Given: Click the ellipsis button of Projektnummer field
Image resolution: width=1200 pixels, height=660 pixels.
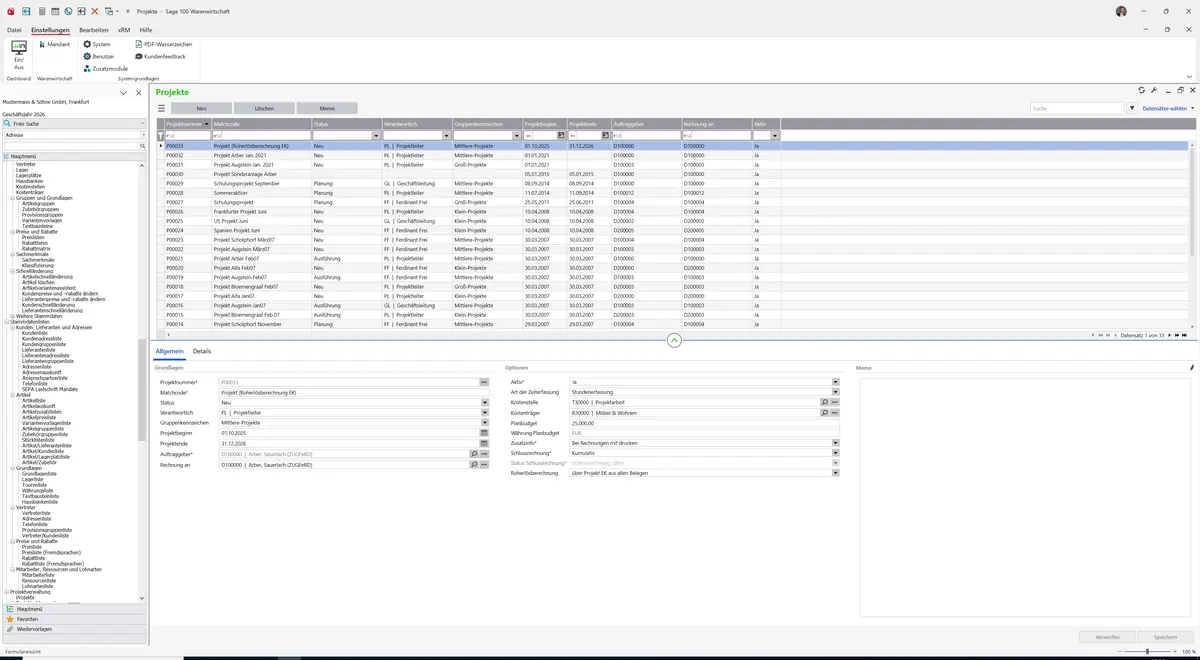Looking at the screenshot, I should click(484, 382).
